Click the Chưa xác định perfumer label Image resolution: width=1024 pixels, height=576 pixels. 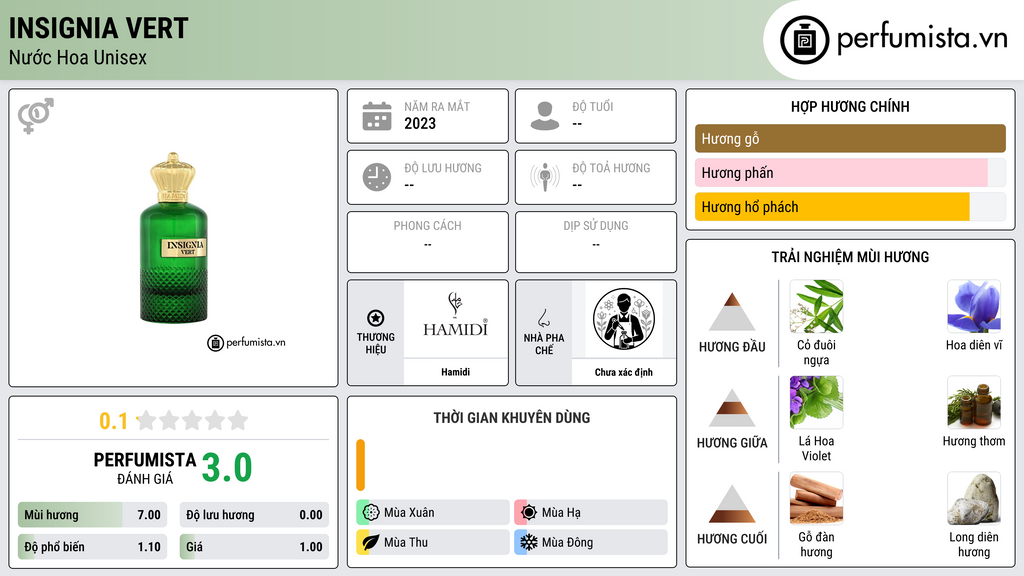pyautogui.click(x=624, y=372)
